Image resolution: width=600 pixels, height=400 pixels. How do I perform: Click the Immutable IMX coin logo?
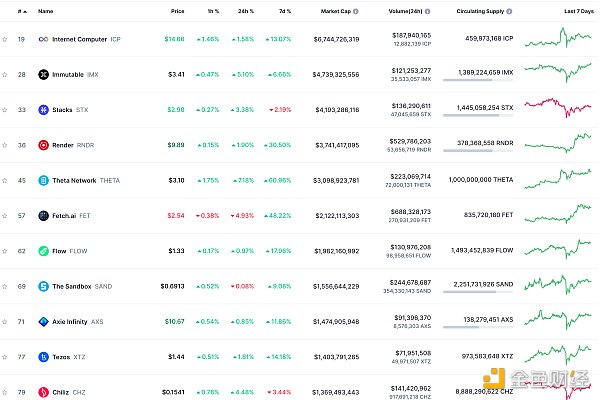[x=42, y=74]
